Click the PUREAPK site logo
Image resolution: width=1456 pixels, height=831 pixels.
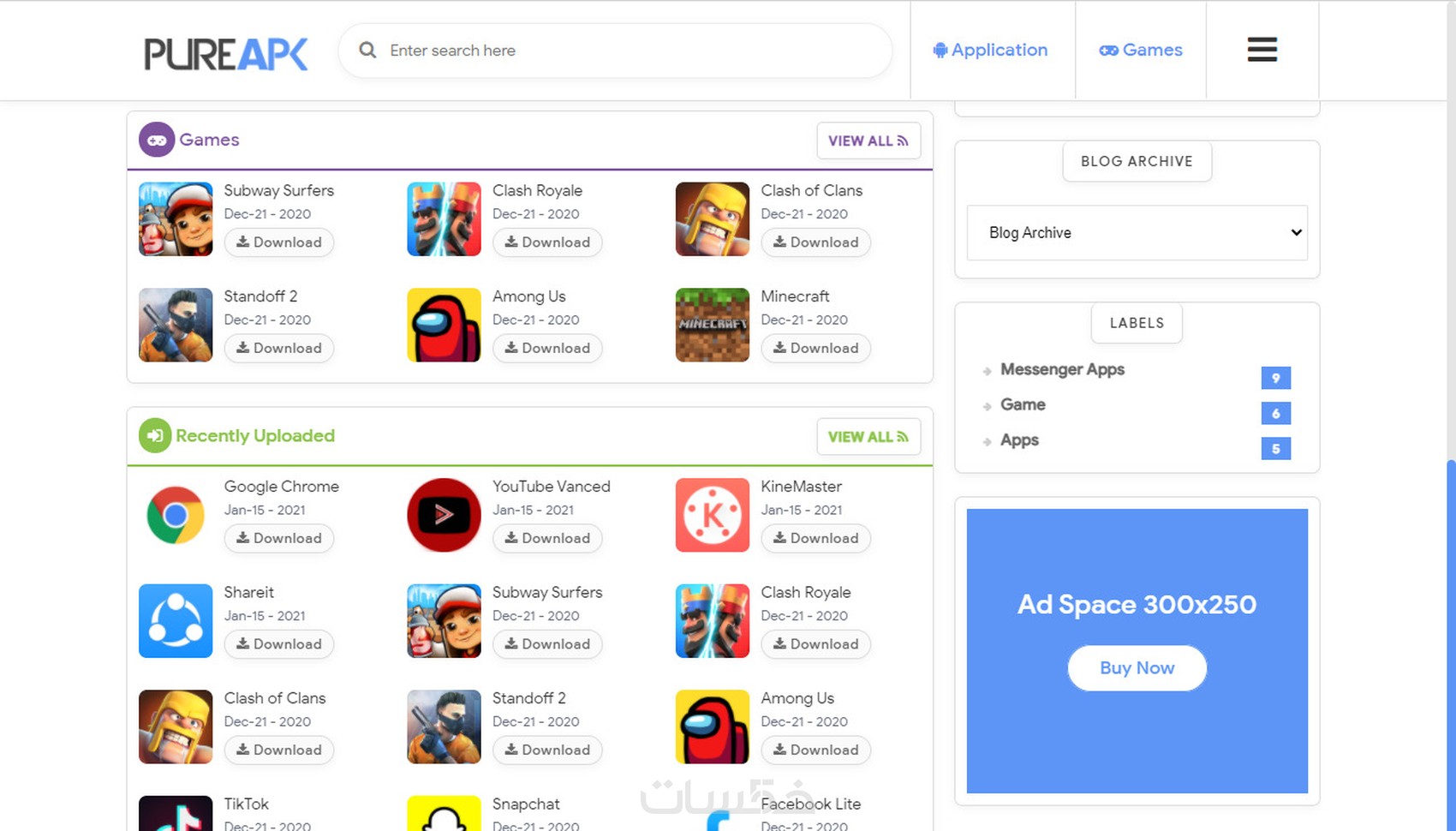point(226,54)
